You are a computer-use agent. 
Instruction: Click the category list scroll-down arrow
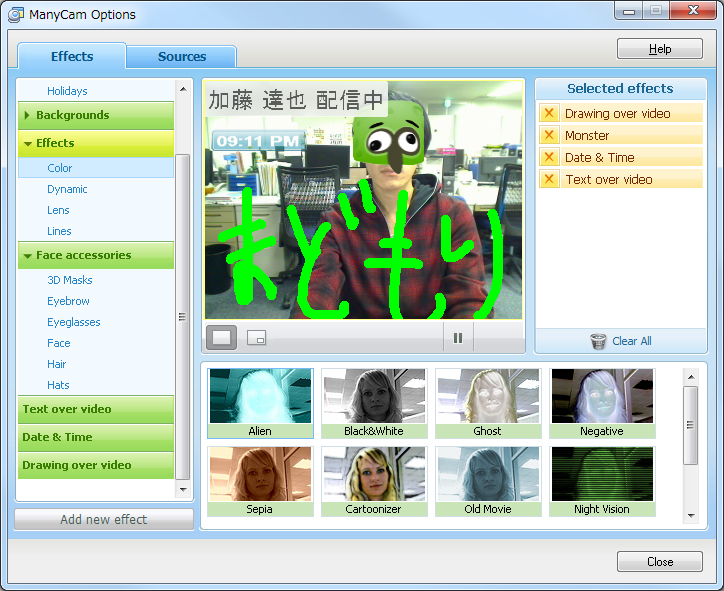[183, 489]
